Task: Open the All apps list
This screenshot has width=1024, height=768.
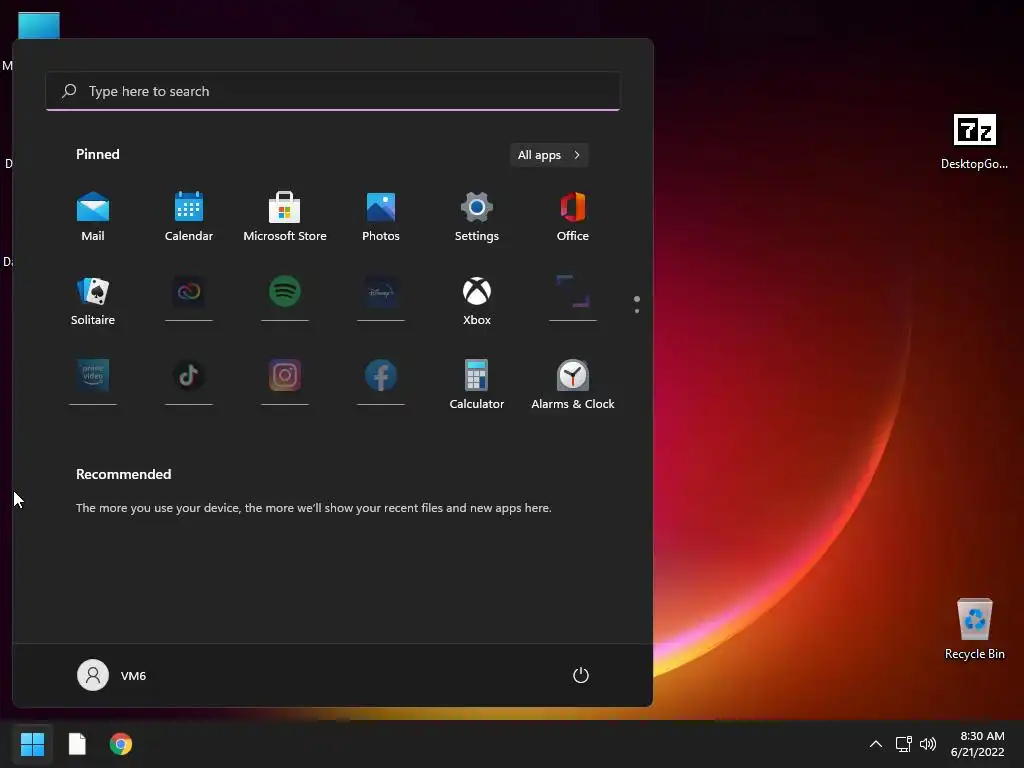Action: 549,155
